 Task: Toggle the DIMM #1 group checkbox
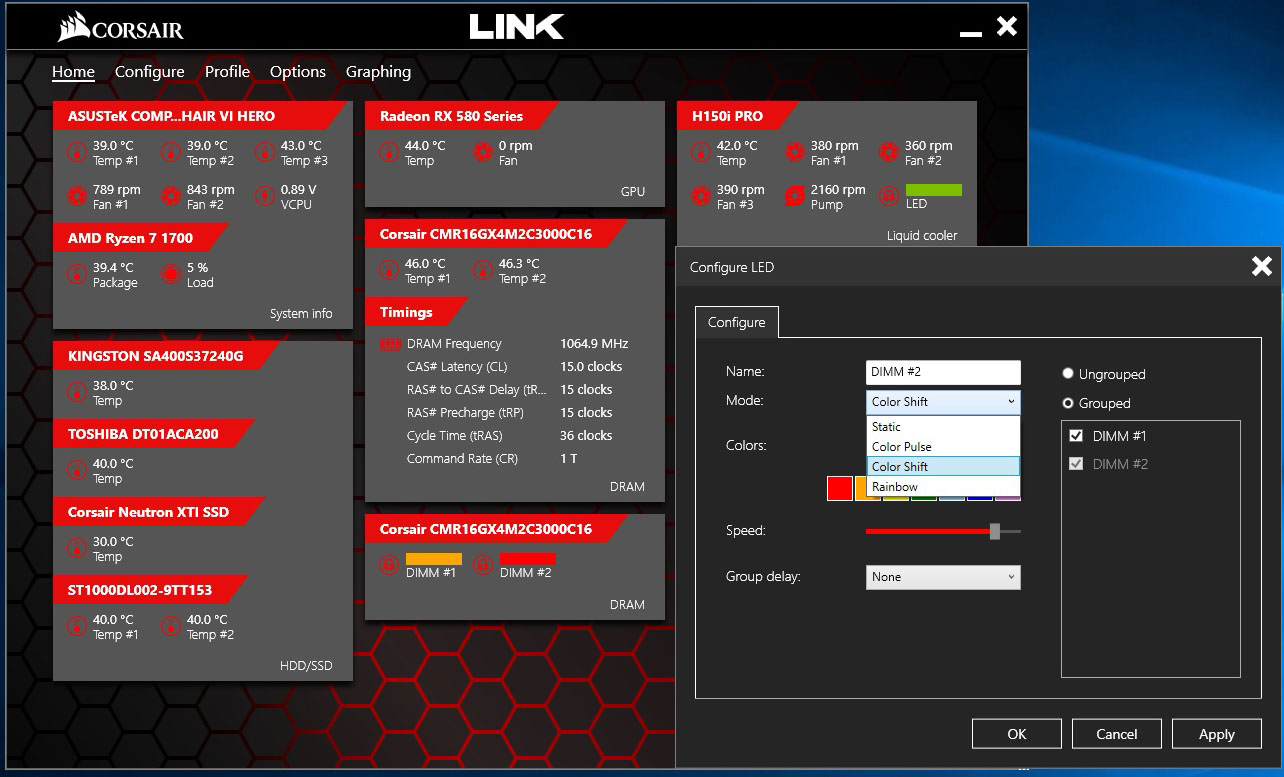1076,436
